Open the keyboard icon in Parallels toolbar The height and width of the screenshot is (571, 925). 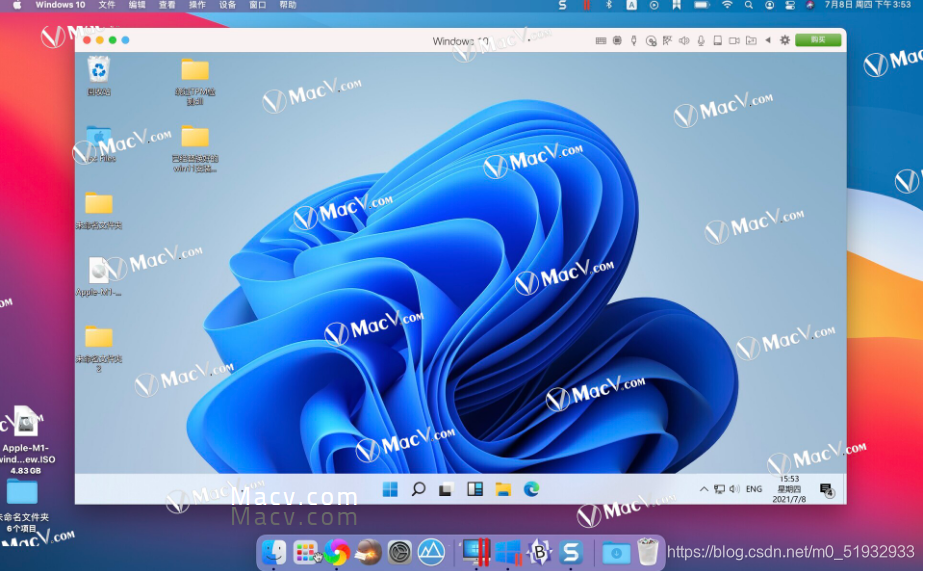(601, 41)
